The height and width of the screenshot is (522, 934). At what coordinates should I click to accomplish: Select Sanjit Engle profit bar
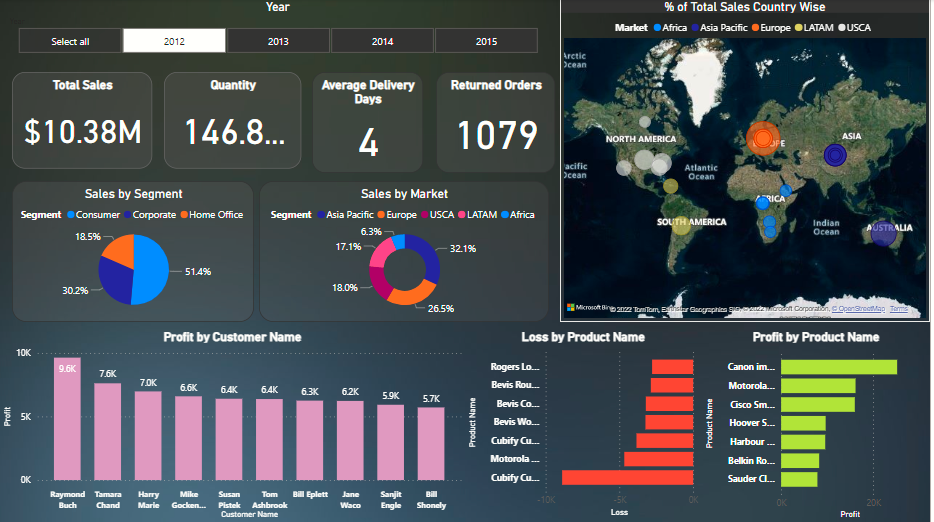[x=391, y=442]
